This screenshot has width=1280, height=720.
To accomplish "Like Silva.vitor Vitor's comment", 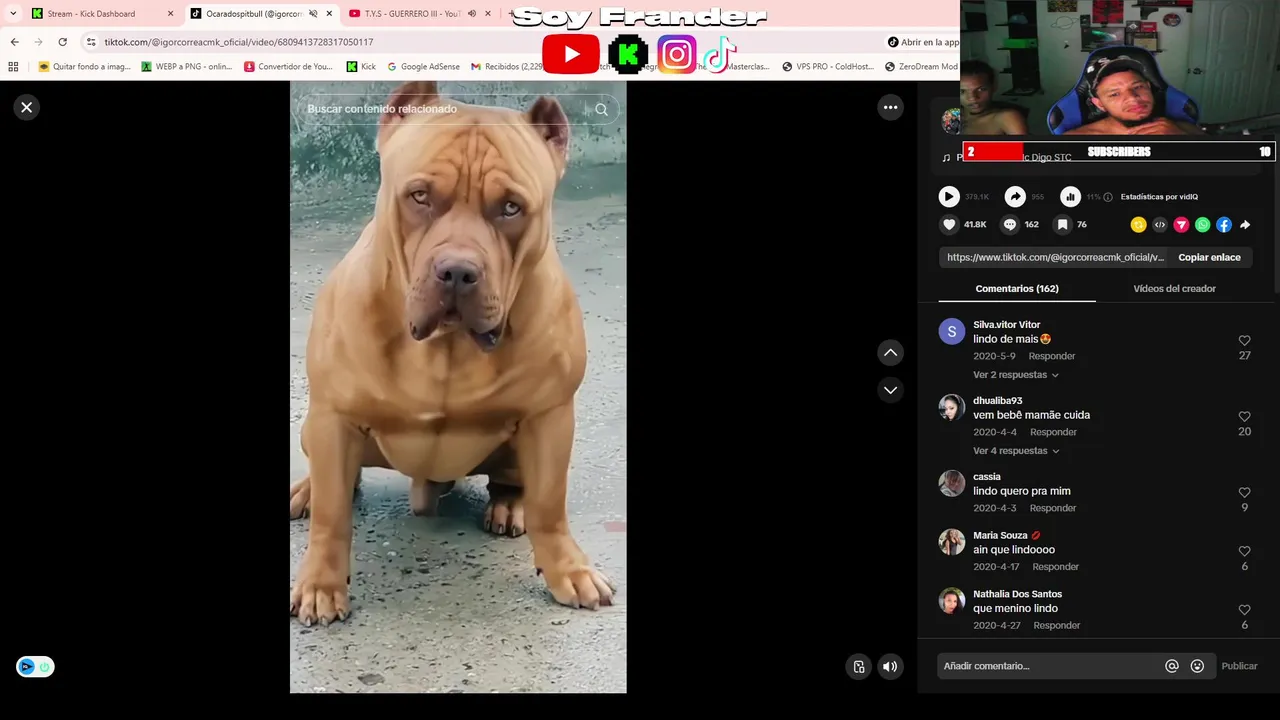I will tap(1244, 341).
